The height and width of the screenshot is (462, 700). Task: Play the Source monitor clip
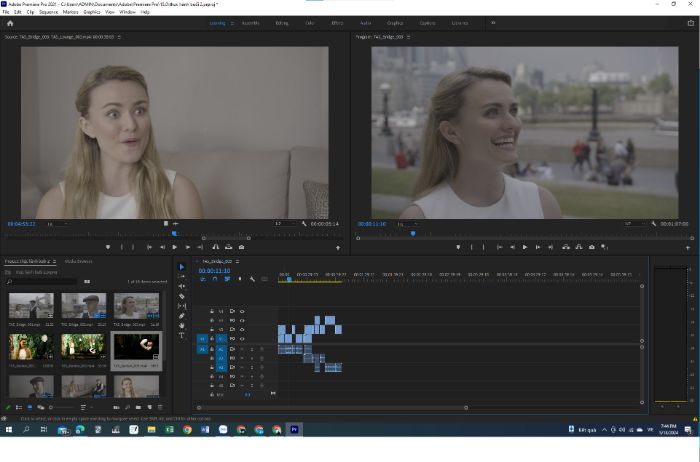(x=175, y=247)
